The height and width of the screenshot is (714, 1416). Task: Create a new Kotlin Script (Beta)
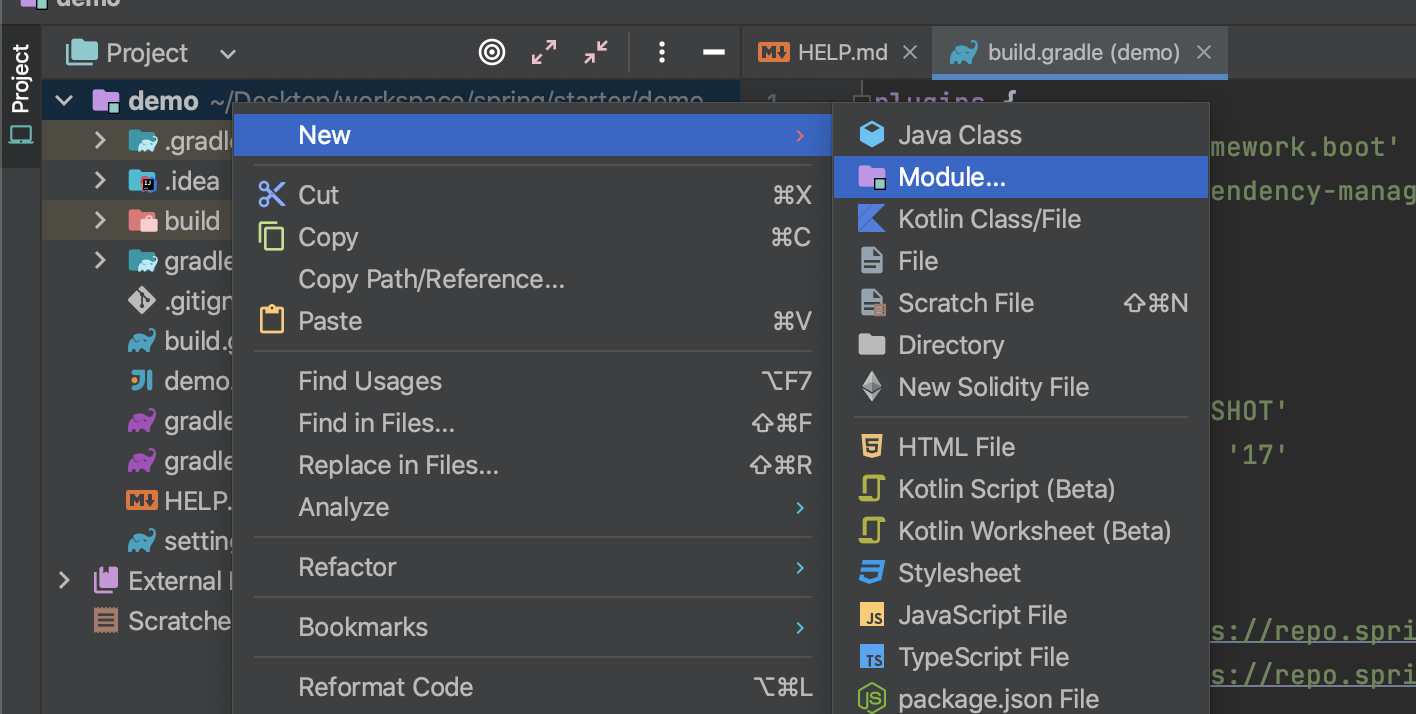point(1021,489)
